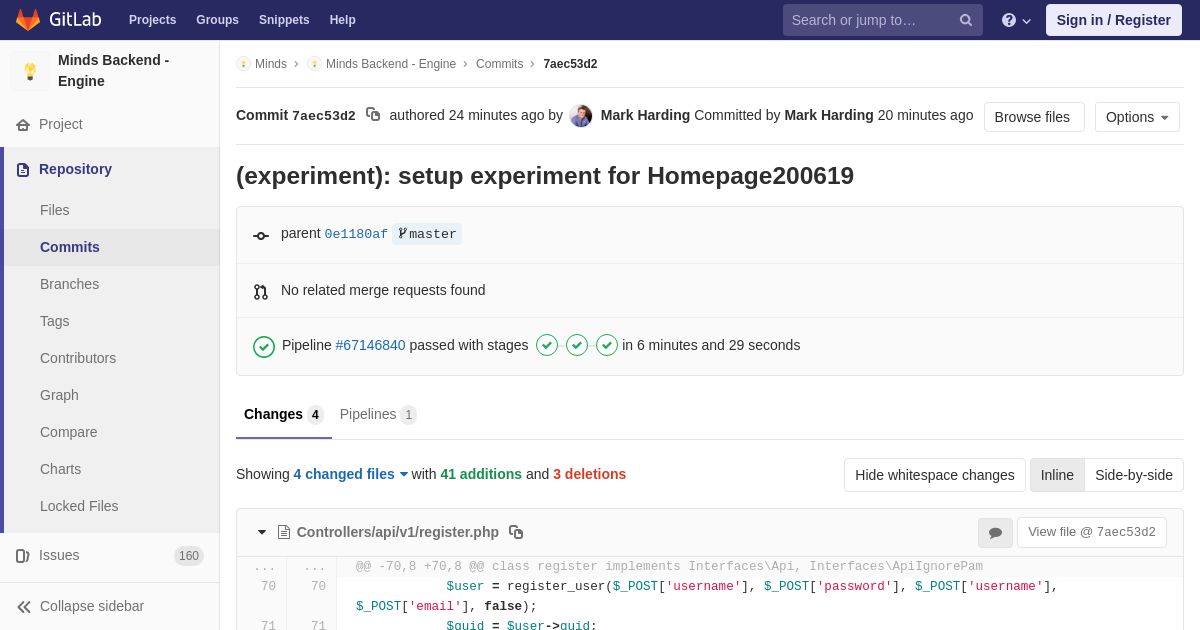The image size is (1200, 630).
Task: Collapse the register.php diff
Action: pyautogui.click(x=262, y=532)
